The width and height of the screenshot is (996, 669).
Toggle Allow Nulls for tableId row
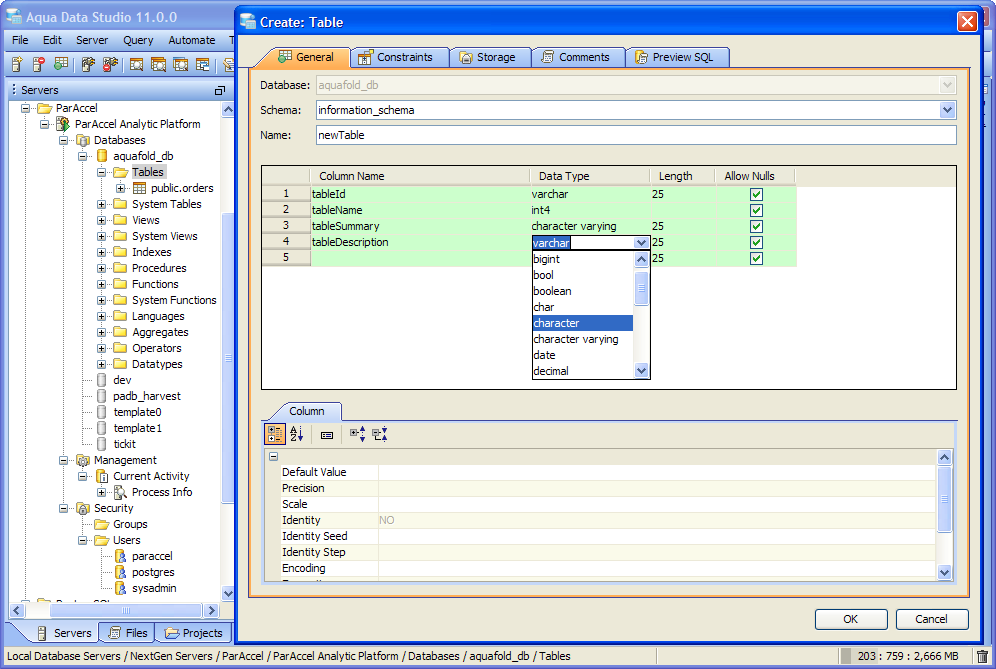(x=756, y=194)
